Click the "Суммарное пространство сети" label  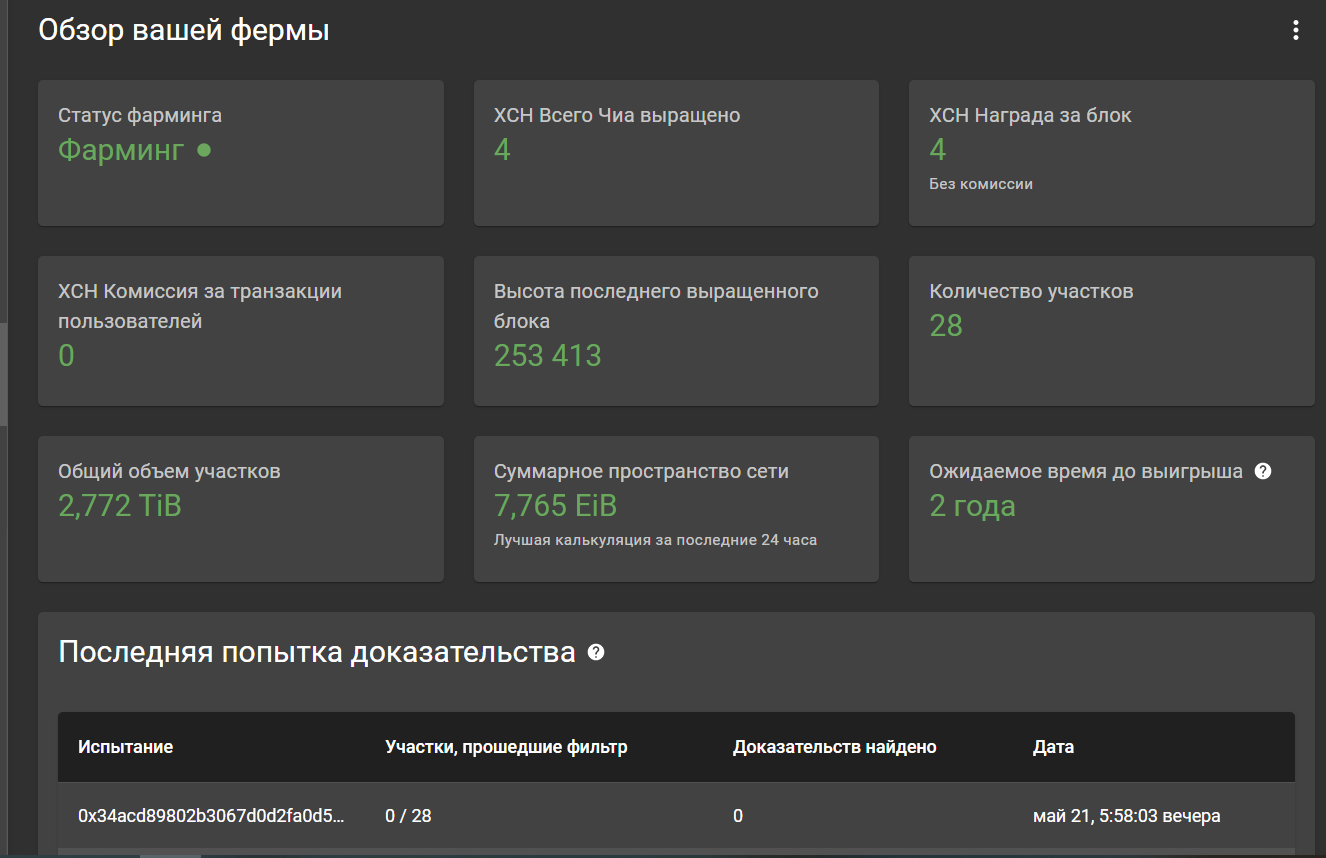641,471
